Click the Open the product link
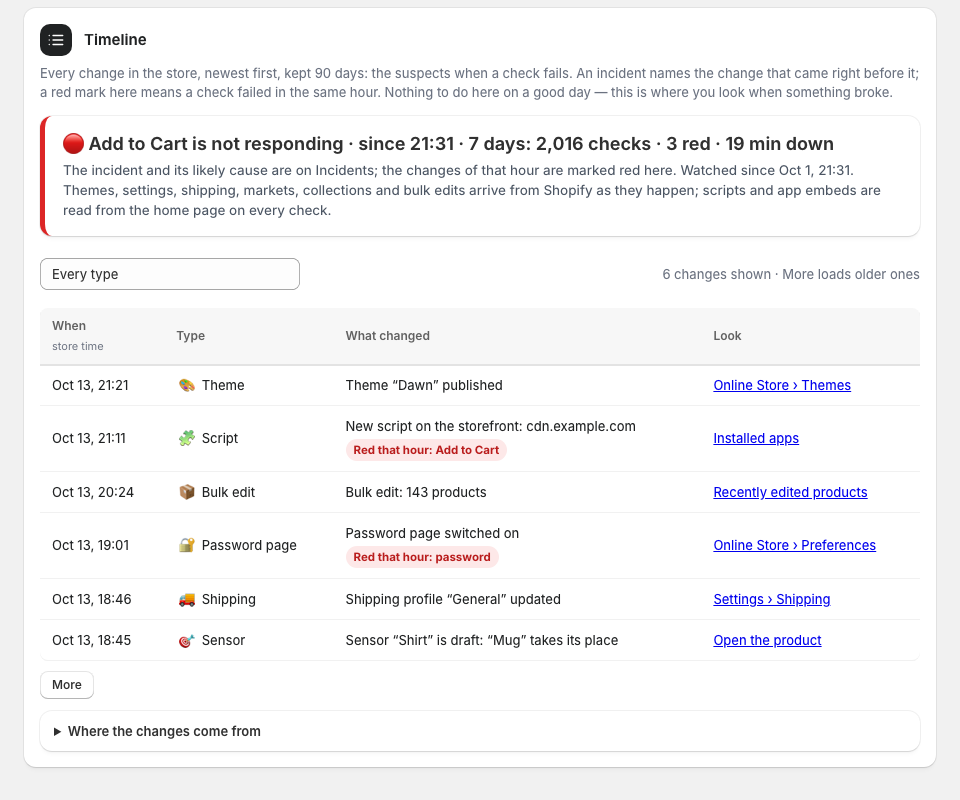The width and height of the screenshot is (960, 800). tap(767, 640)
